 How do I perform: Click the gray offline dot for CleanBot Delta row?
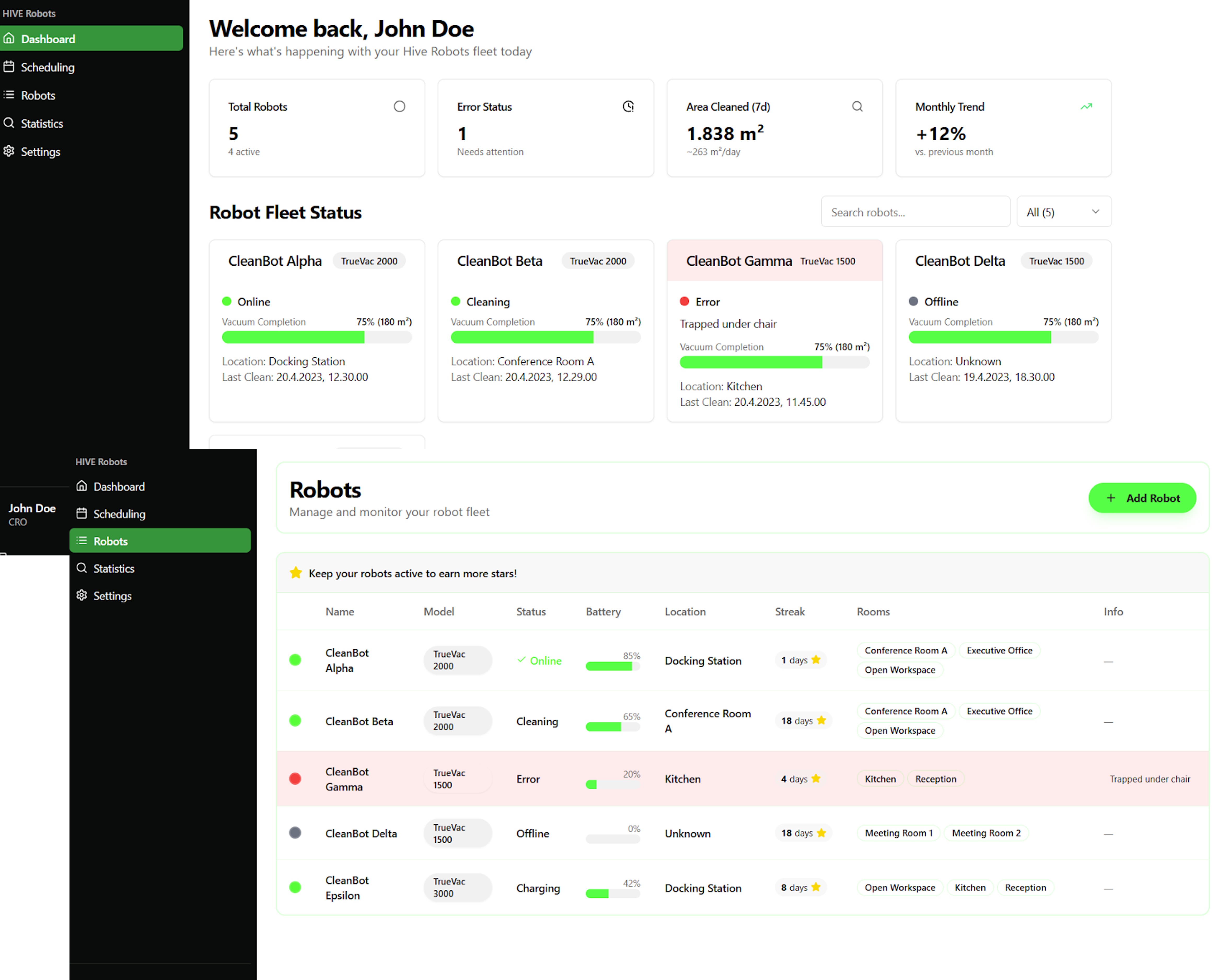295,832
